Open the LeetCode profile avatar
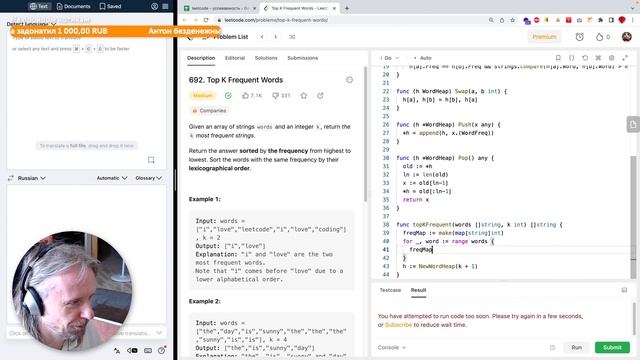The height and width of the screenshot is (360, 640). (x=627, y=37)
